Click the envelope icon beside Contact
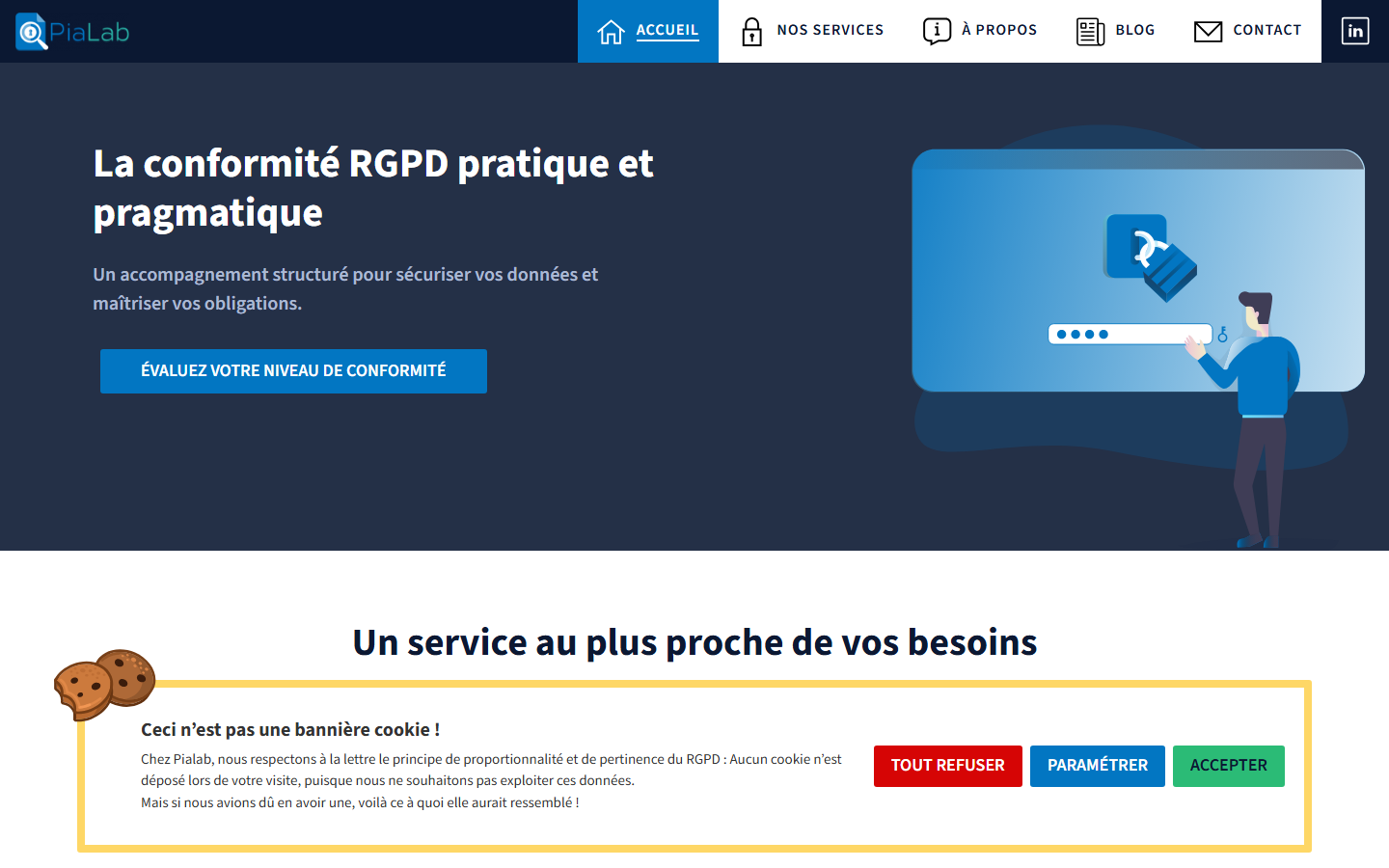The height and width of the screenshot is (868, 1389). 1208,32
